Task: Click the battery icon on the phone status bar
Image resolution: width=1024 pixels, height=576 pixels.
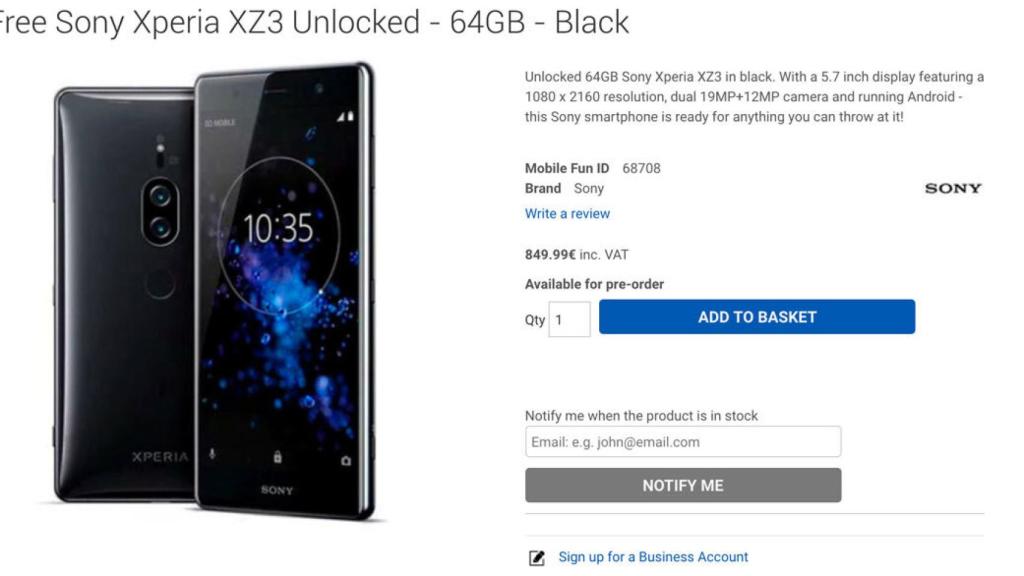Action: (x=351, y=117)
